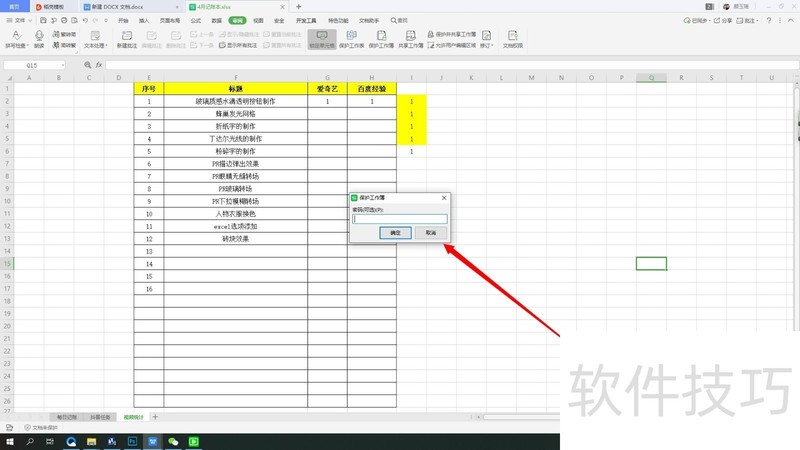The image size is (800, 450).
Task: Click the OK (确定) button in the dialog
Action: 395,233
